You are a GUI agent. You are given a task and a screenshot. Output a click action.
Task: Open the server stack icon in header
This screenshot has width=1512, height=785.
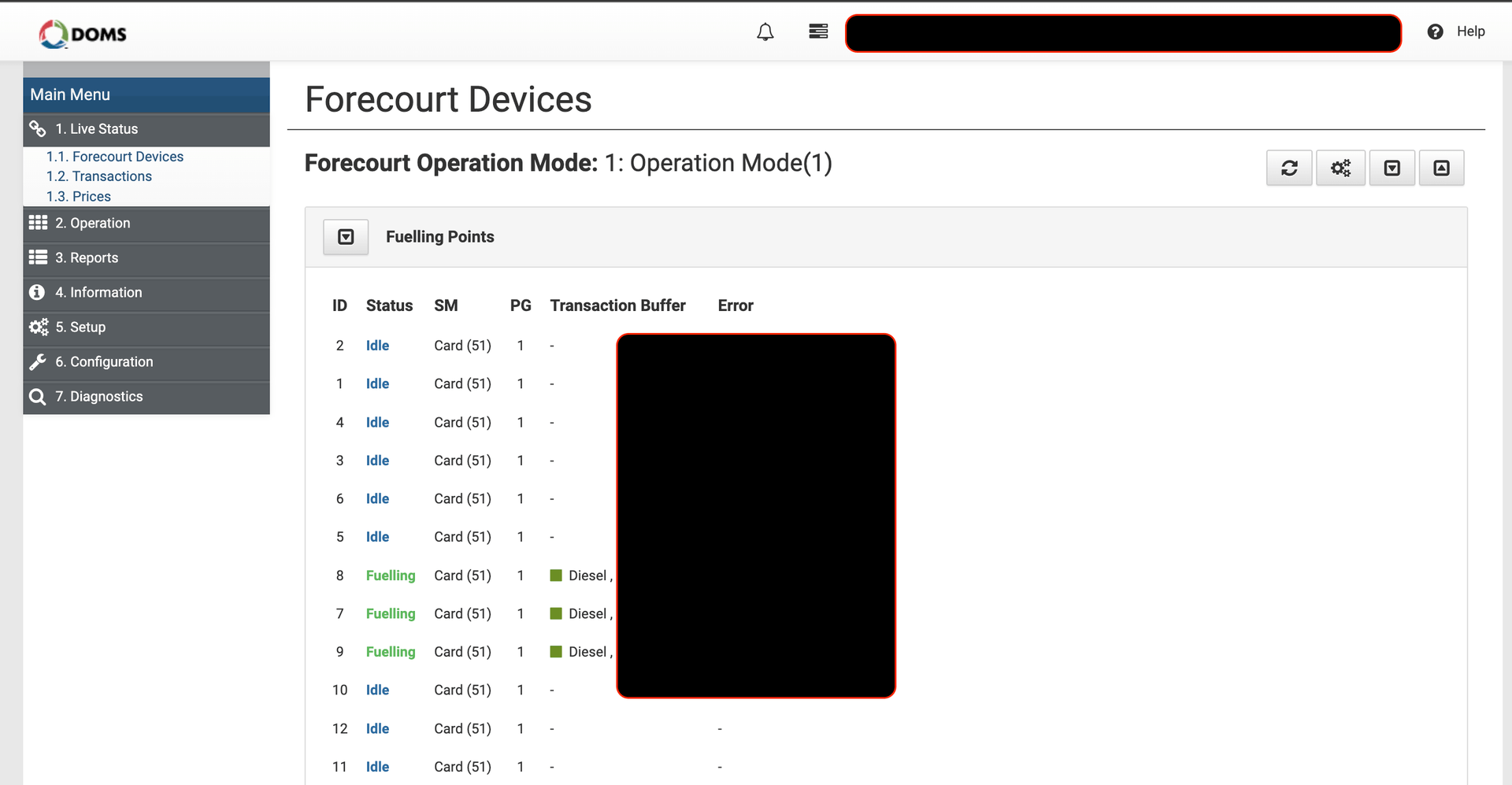(818, 31)
